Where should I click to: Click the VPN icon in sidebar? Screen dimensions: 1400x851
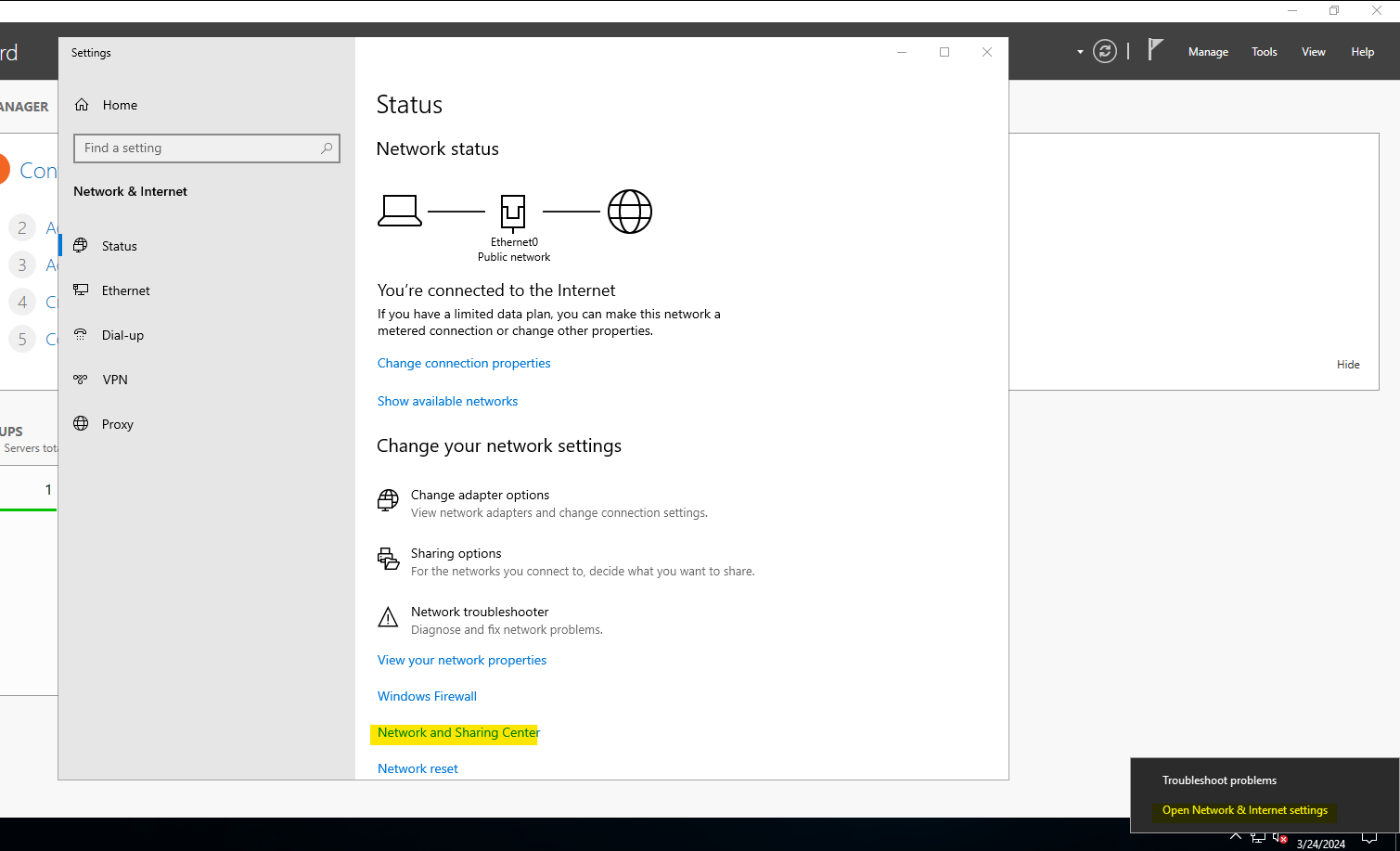pyautogui.click(x=82, y=379)
